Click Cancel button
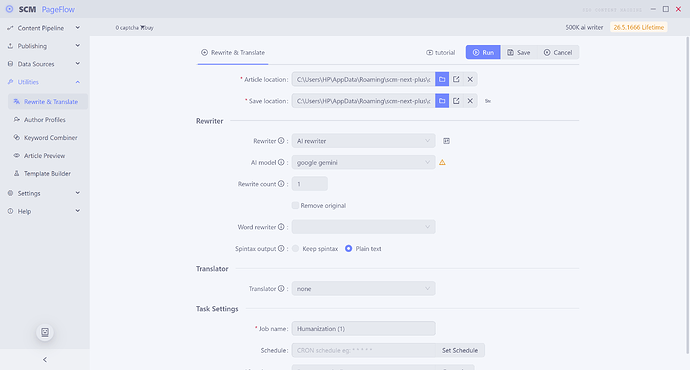690x370 pixels. click(558, 52)
